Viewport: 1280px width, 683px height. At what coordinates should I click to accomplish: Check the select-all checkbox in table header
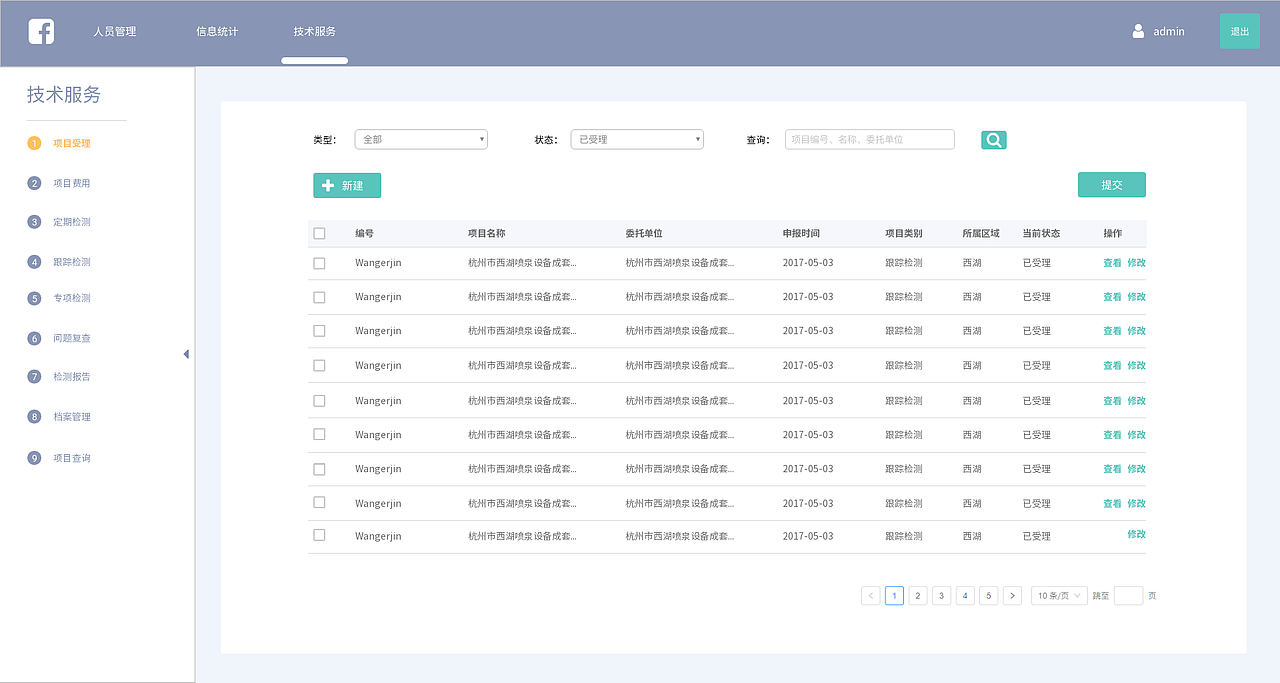pos(319,232)
